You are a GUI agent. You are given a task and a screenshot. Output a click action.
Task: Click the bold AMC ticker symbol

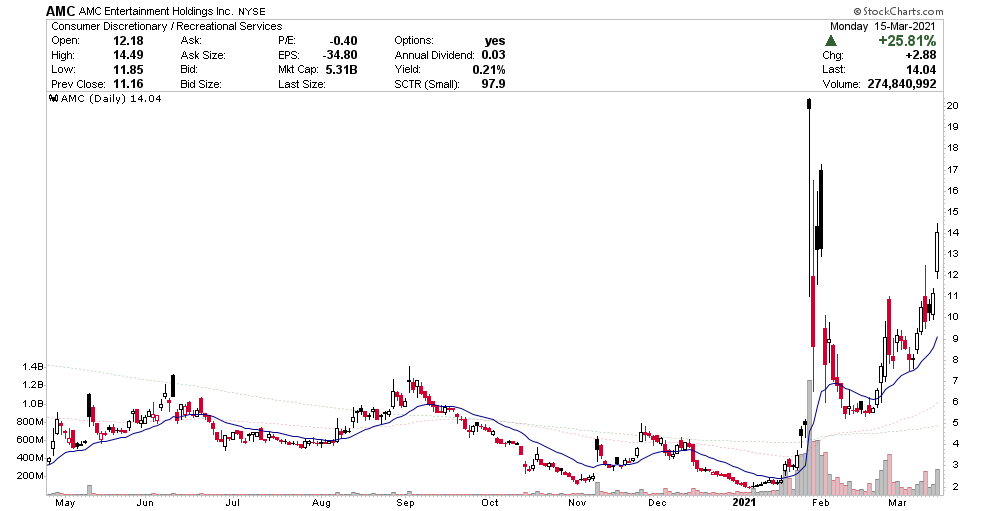62,10
